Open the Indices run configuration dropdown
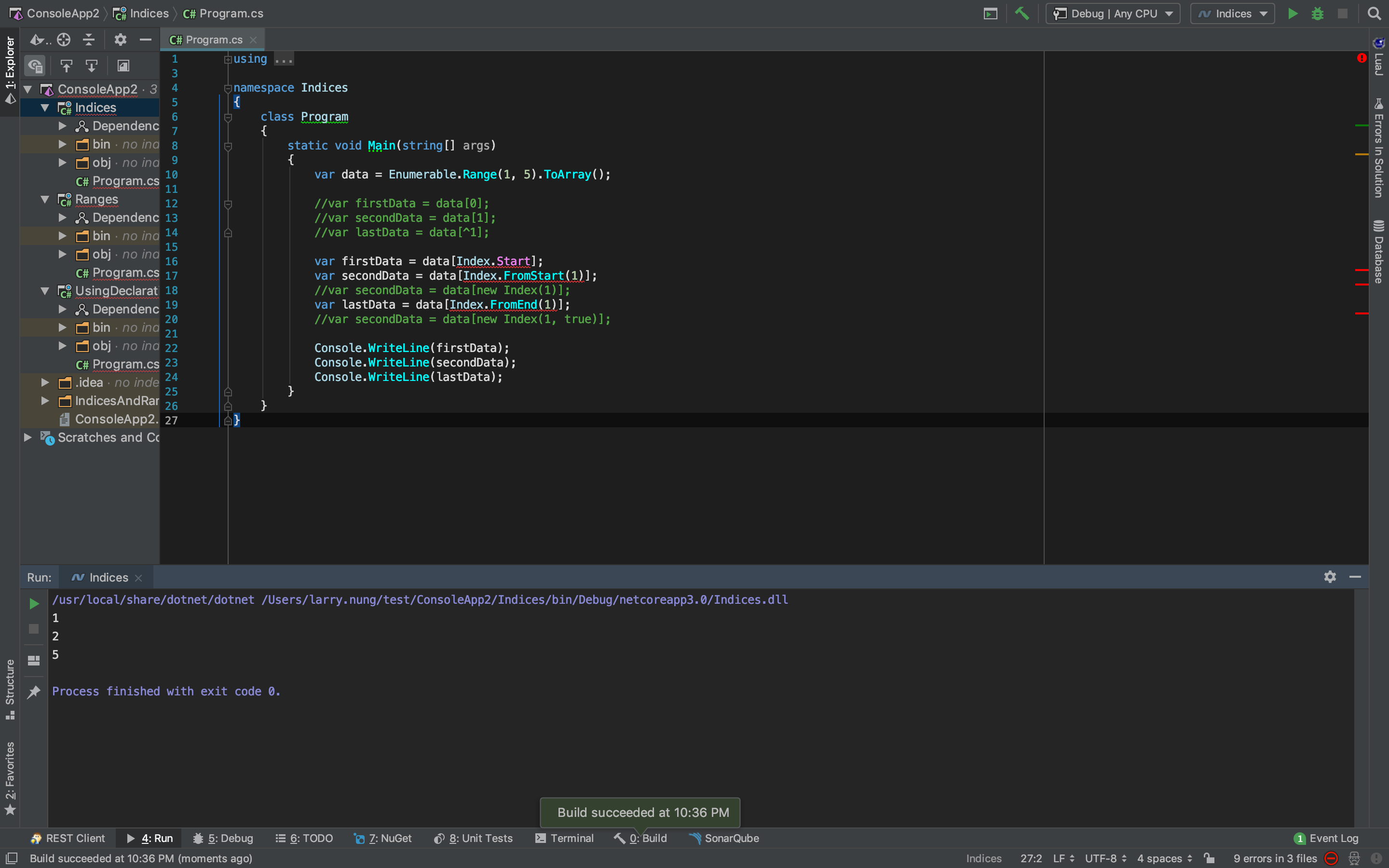Image resolution: width=1389 pixels, height=868 pixels. tap(1232, 13)
